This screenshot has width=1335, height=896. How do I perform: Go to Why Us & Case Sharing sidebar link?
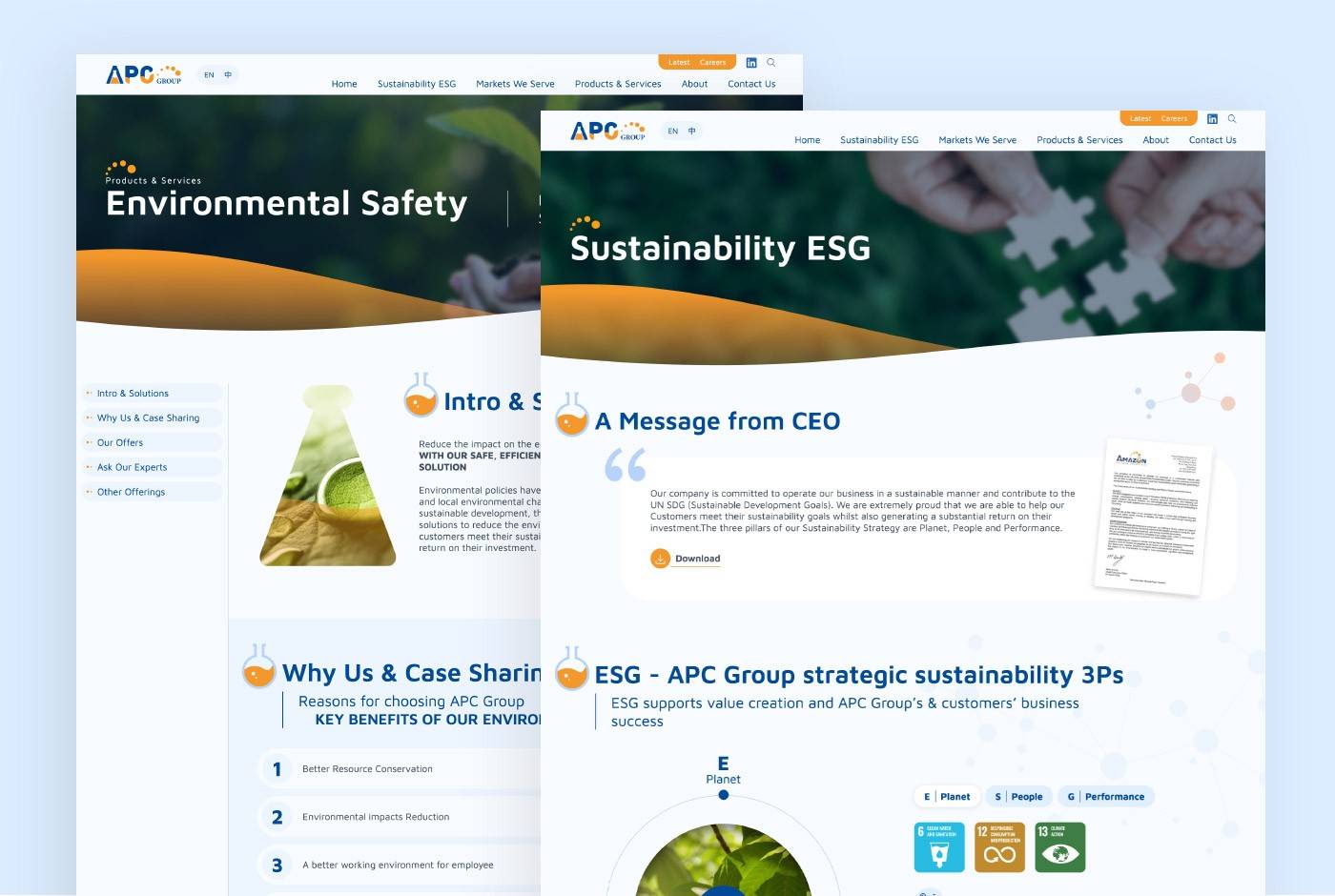[x=148, y=418]
